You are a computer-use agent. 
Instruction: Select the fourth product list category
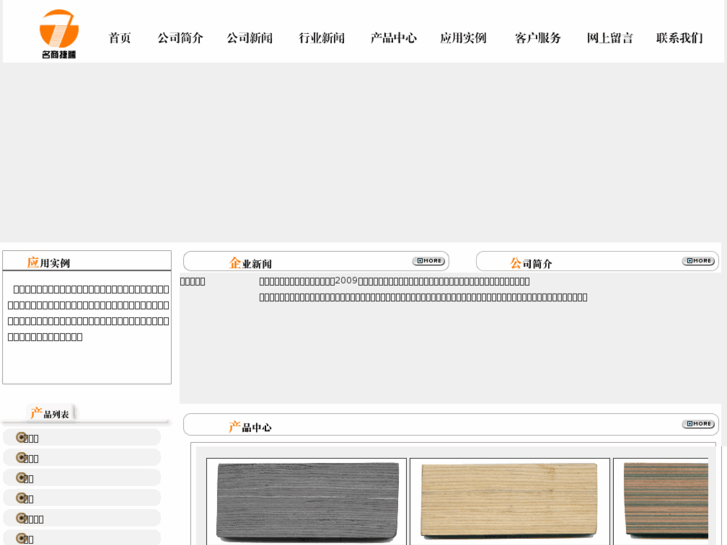click(x=82, y=498)
